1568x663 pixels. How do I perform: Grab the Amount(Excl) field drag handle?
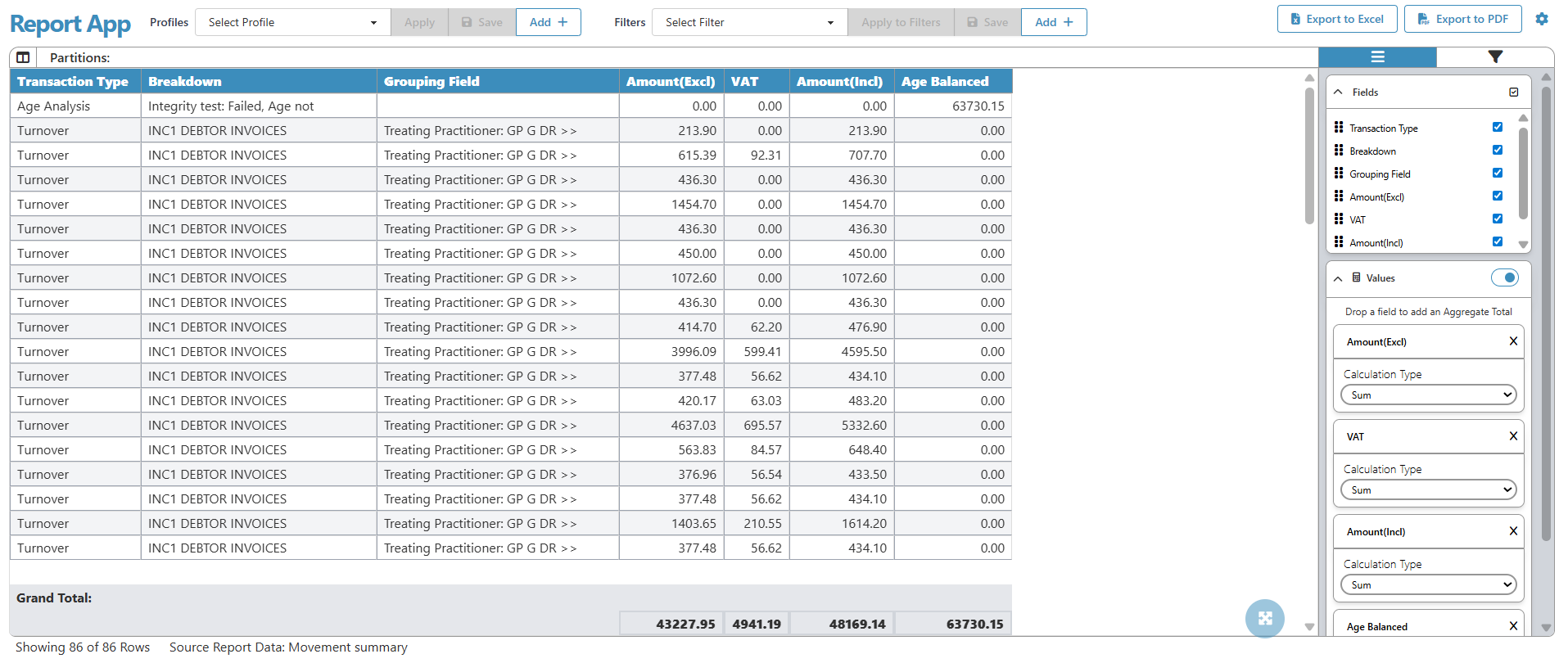coord(1339,196)
